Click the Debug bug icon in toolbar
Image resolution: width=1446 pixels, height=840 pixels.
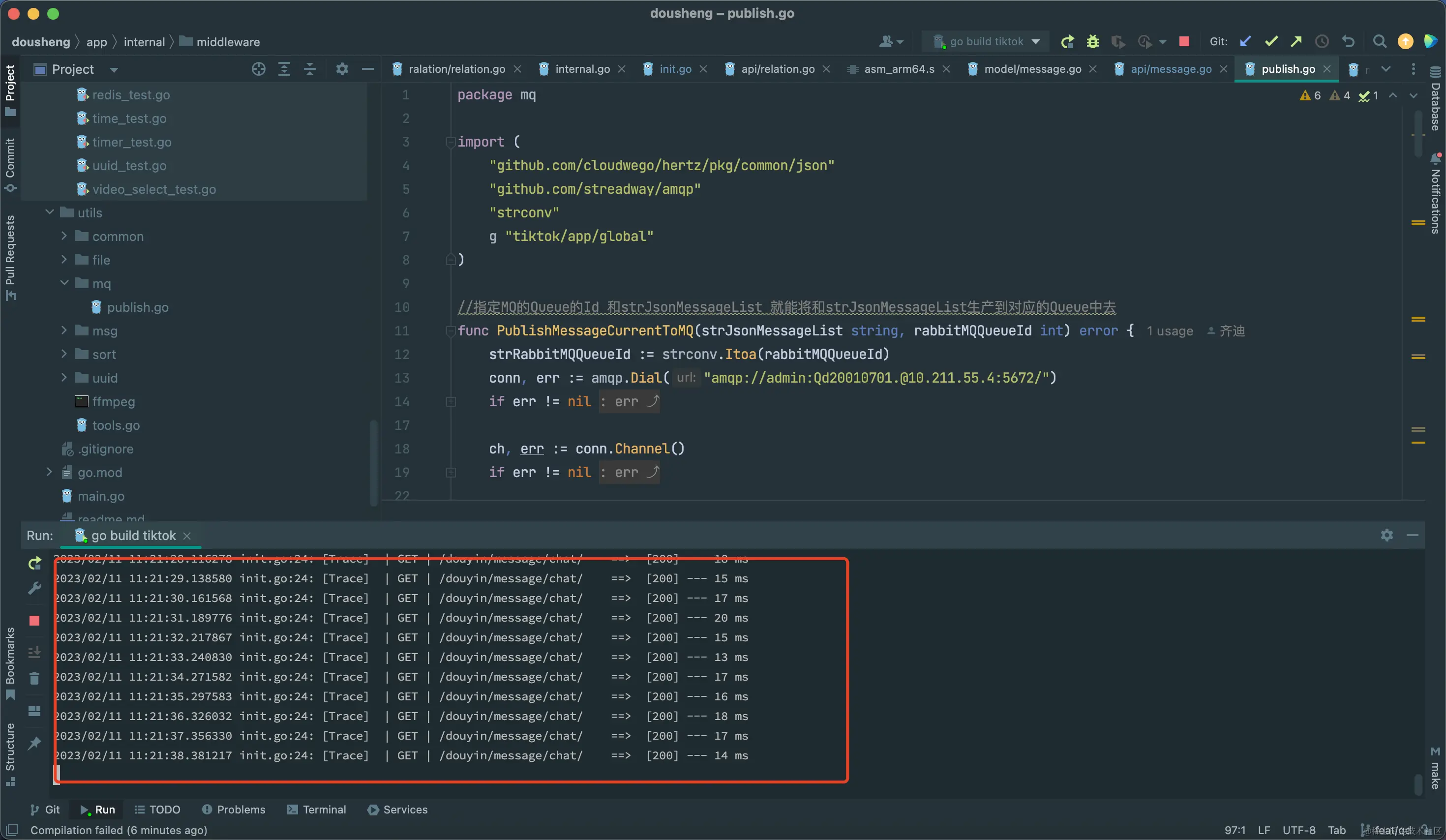tap(1092, 41)
